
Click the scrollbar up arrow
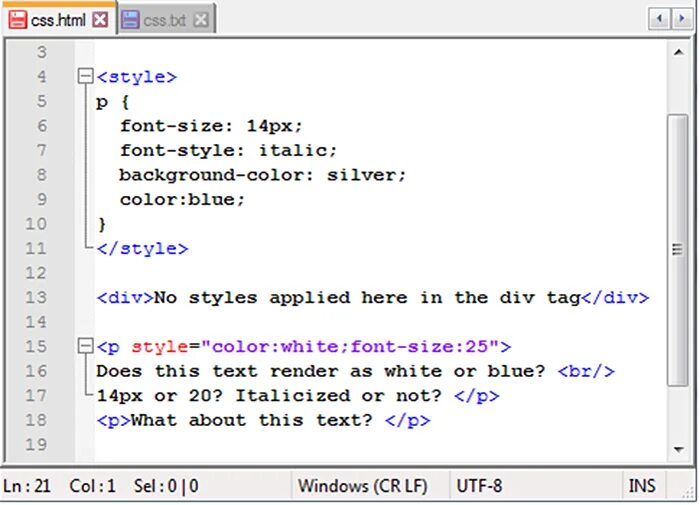pos(679,53)
